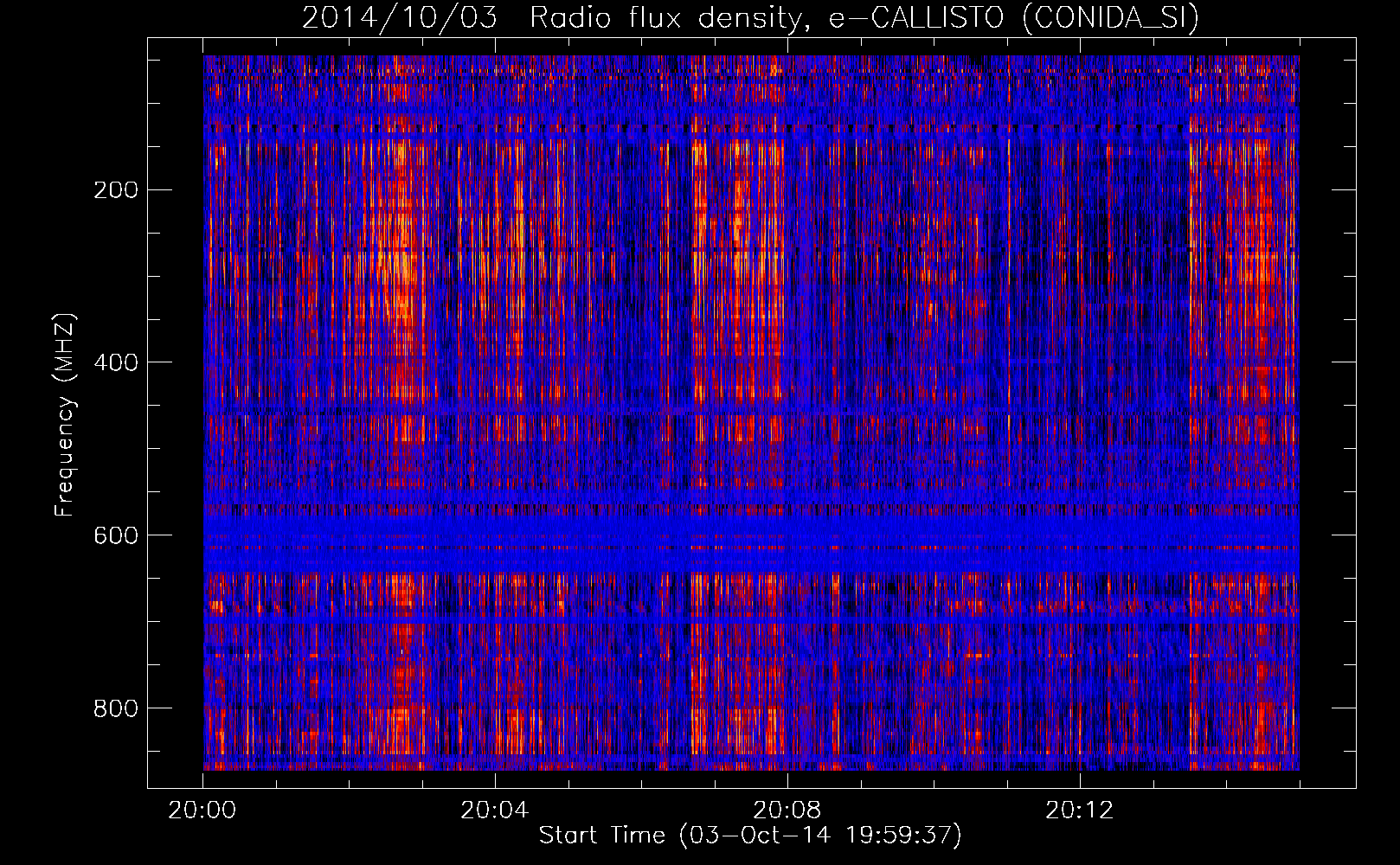Click the 'Start Time (03-Oct-14 19:59:37)' label
1400x865 pixels.
pos(750,836)
